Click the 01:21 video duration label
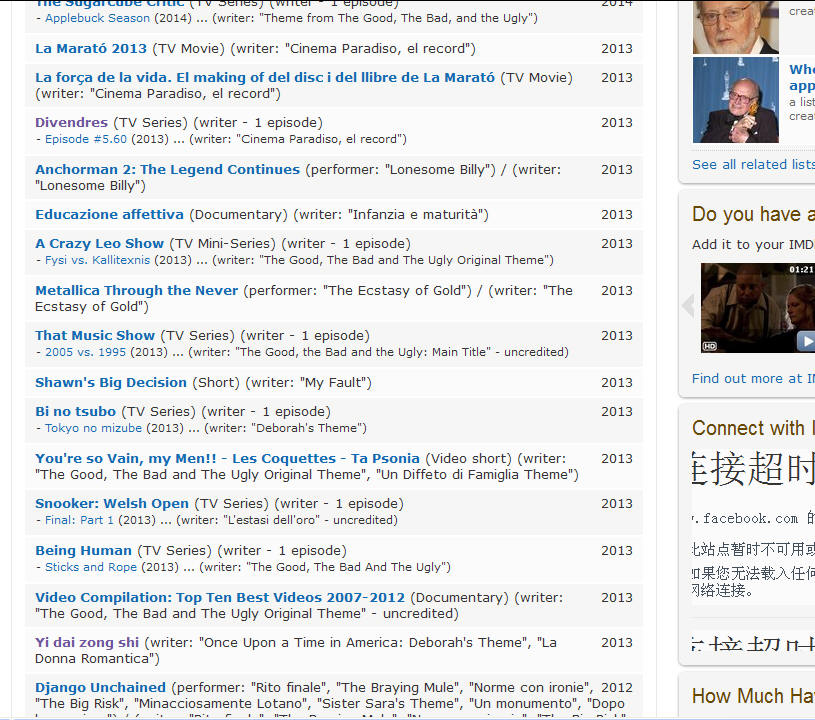815x720 pixels. click(801, 269)
